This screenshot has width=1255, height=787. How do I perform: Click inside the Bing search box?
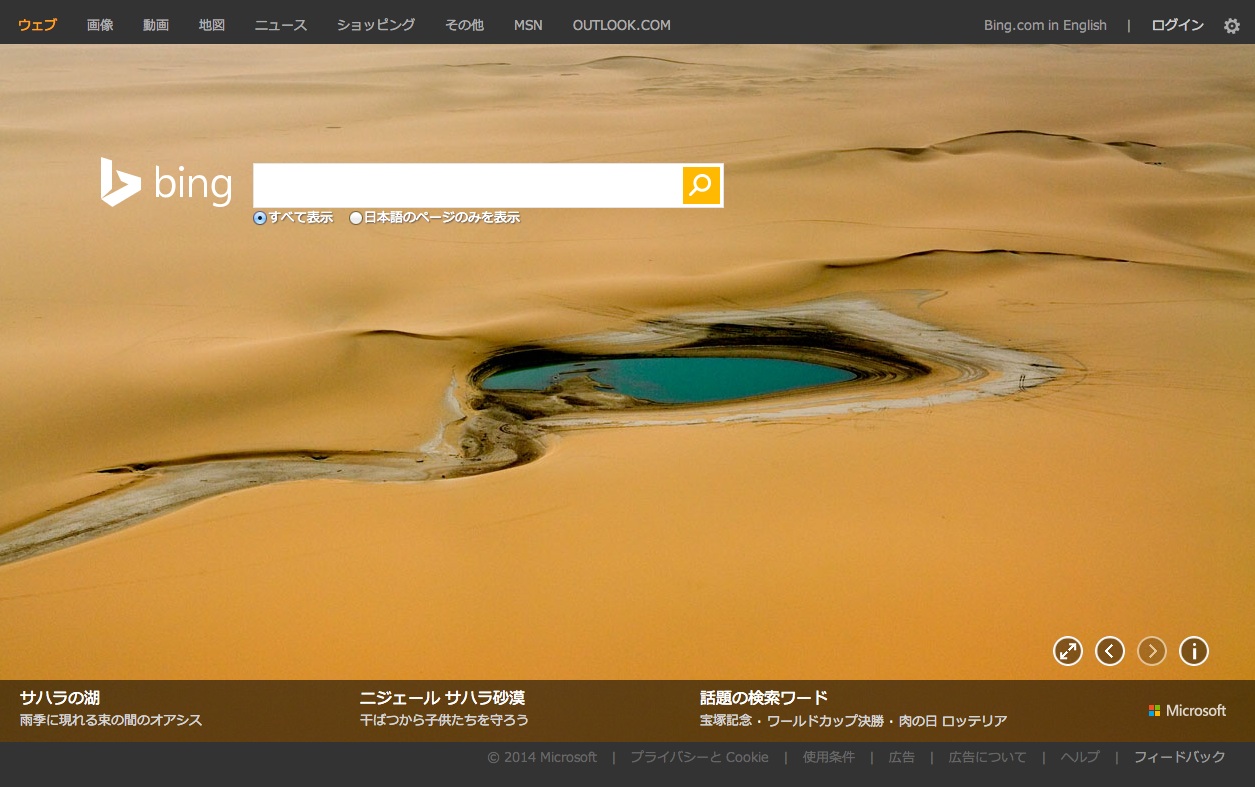point(467,185)
